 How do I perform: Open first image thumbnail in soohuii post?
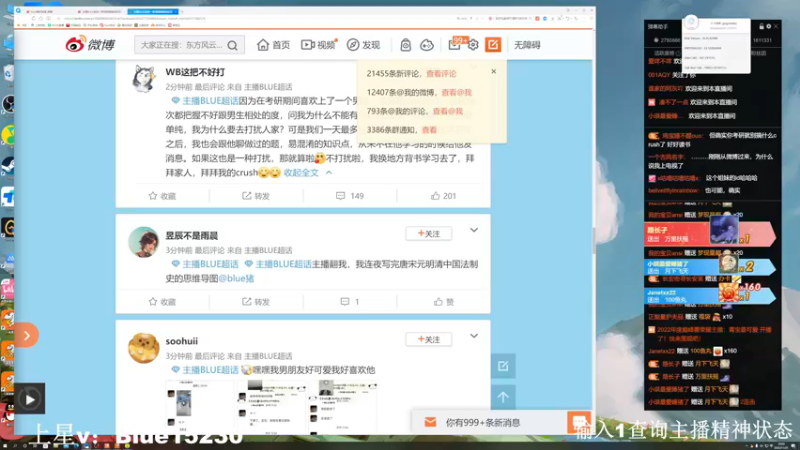coord(200,406)
